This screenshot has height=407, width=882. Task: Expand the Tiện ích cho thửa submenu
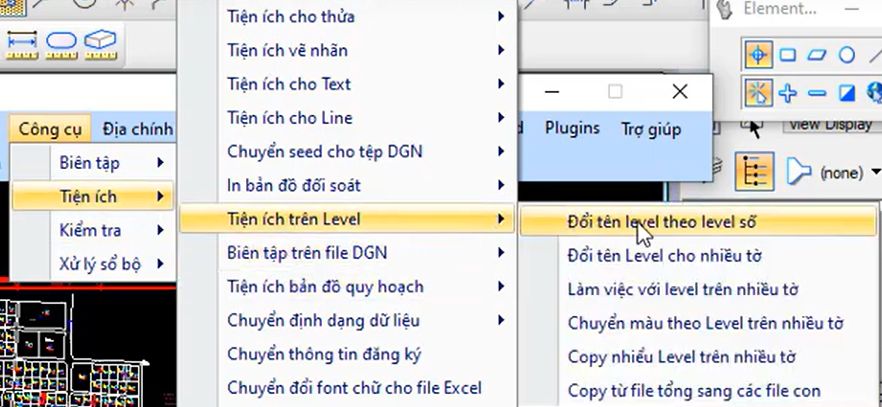346,16
